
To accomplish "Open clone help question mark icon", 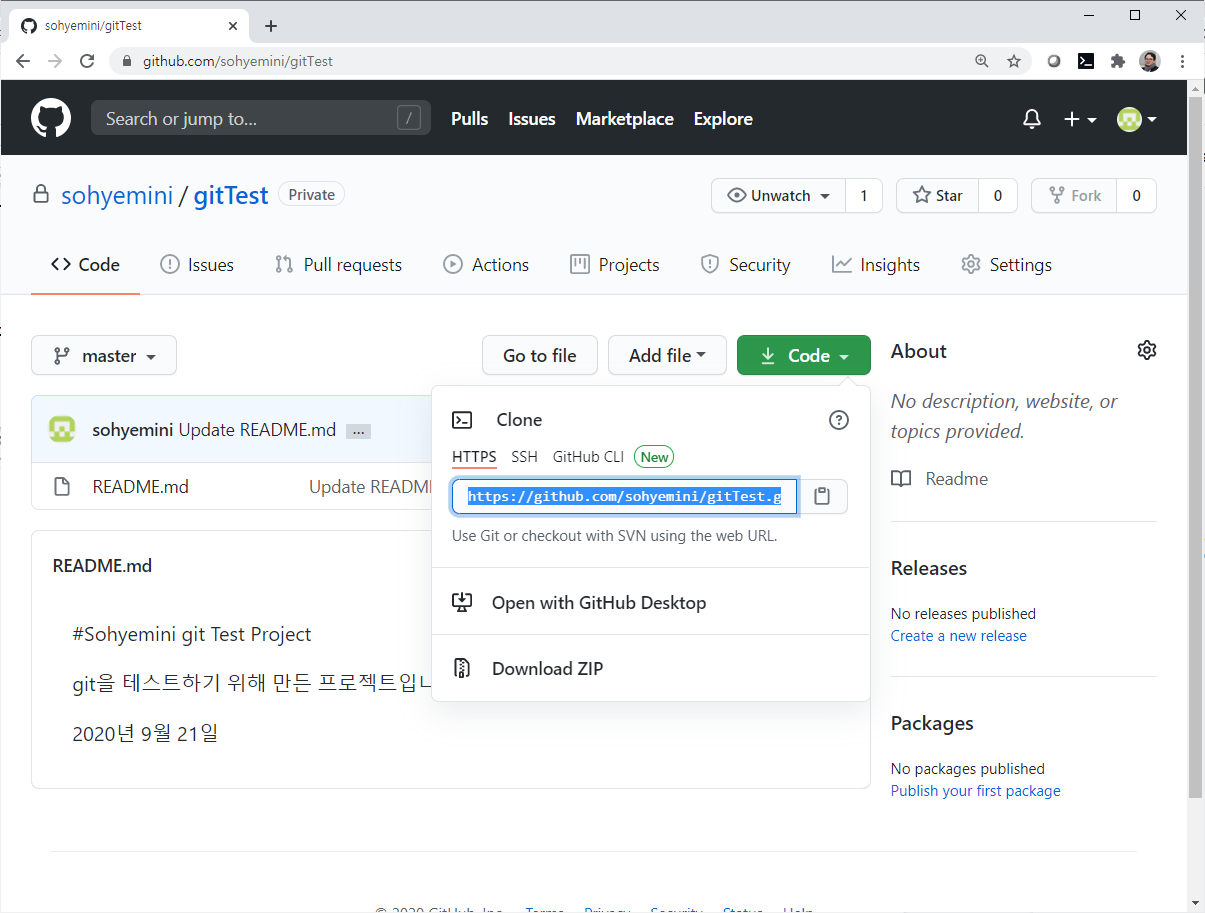I will (839, 420).
